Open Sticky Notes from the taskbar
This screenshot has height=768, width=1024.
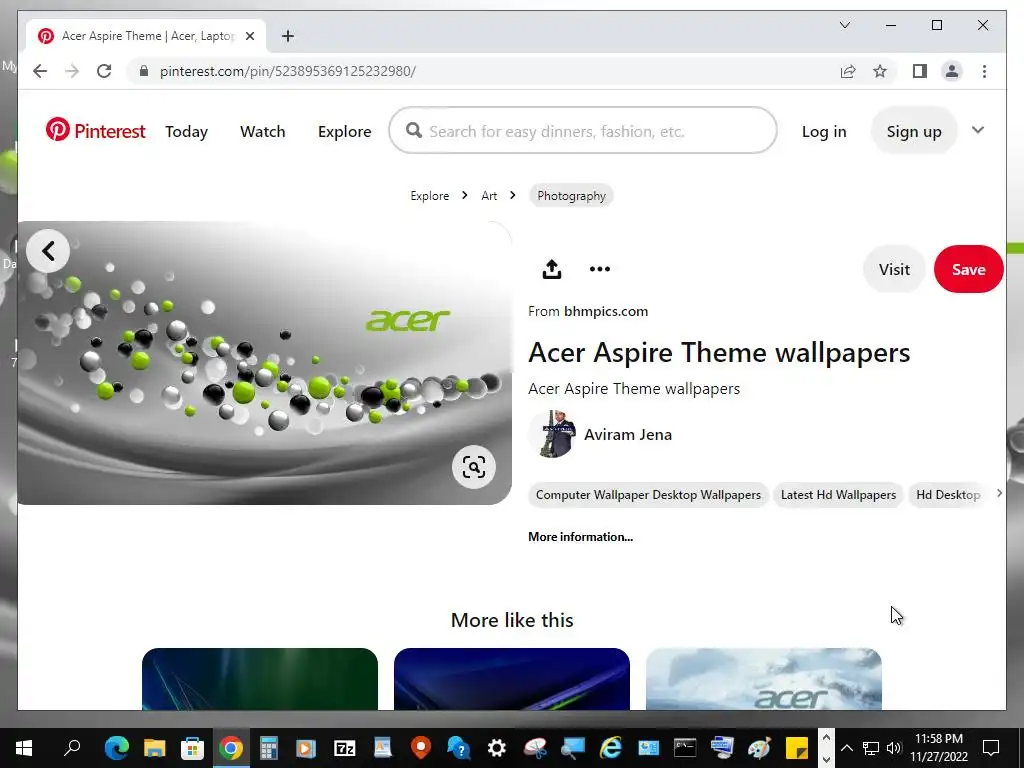pos(797,748)
